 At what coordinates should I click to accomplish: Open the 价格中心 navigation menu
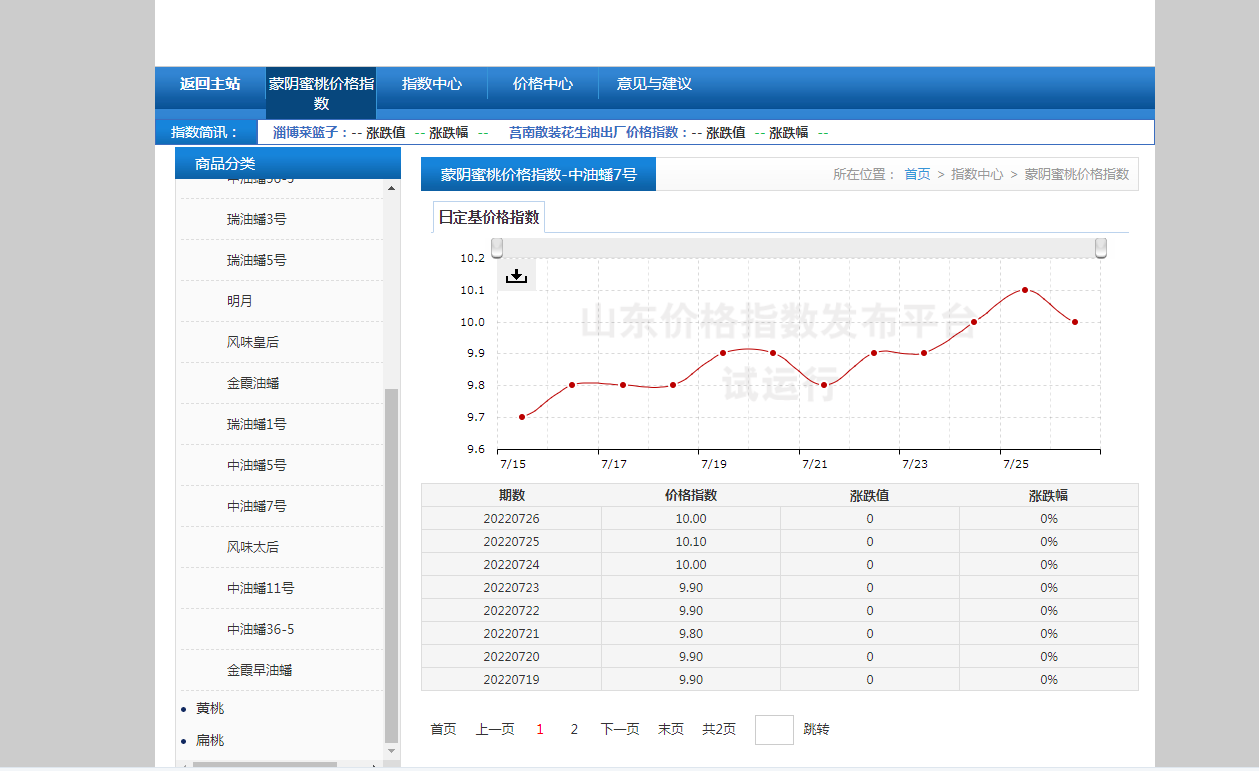point(543,84)
